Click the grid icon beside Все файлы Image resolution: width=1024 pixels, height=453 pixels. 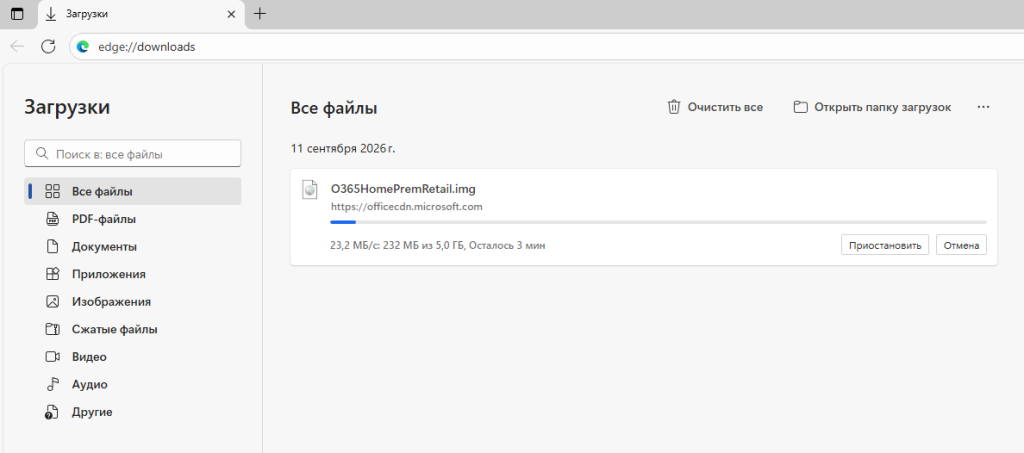(x=52, y=192)
